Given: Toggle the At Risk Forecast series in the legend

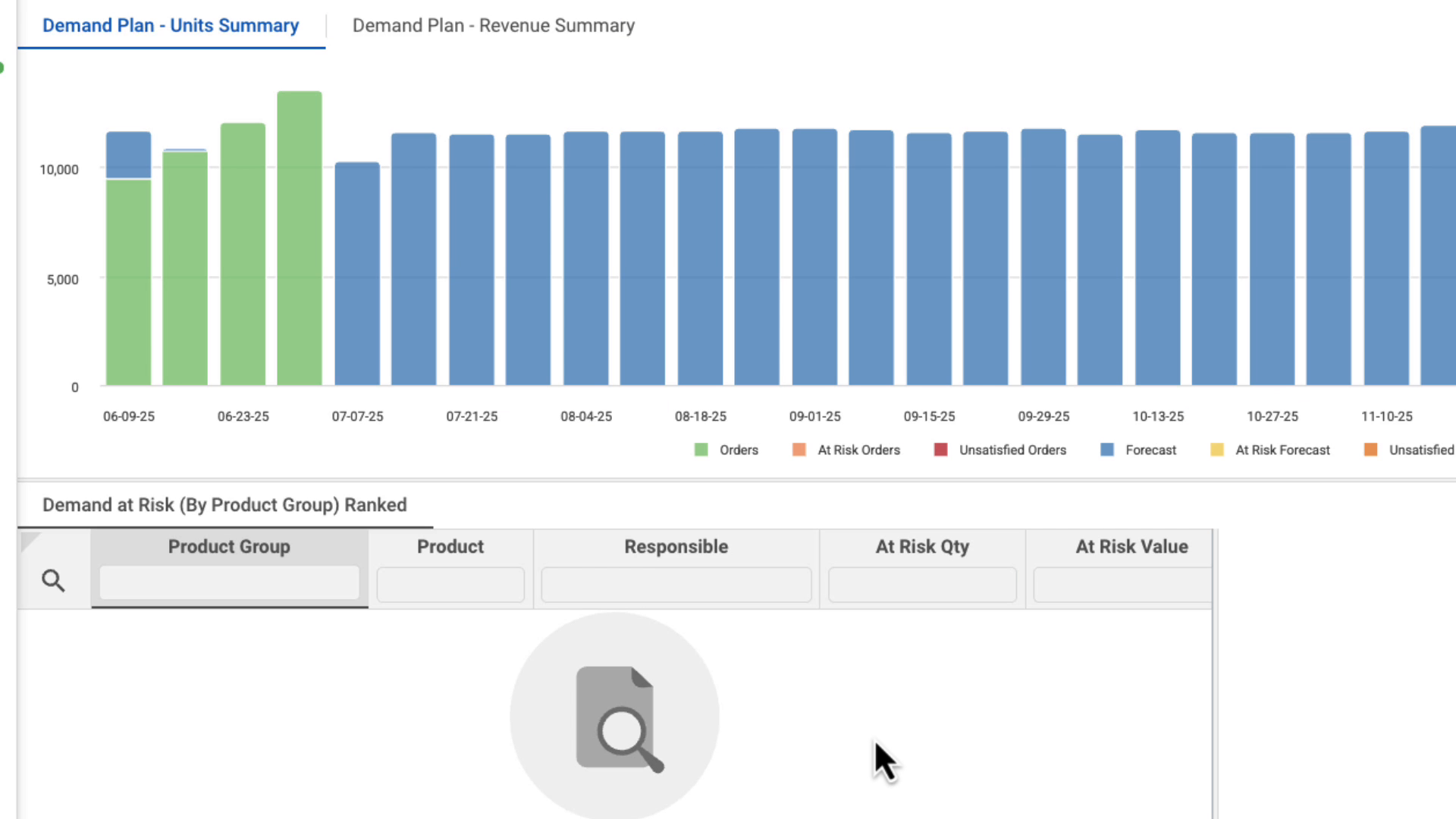Looking at the screenshot, I should pyautogui.click(x=1217, y=450).
